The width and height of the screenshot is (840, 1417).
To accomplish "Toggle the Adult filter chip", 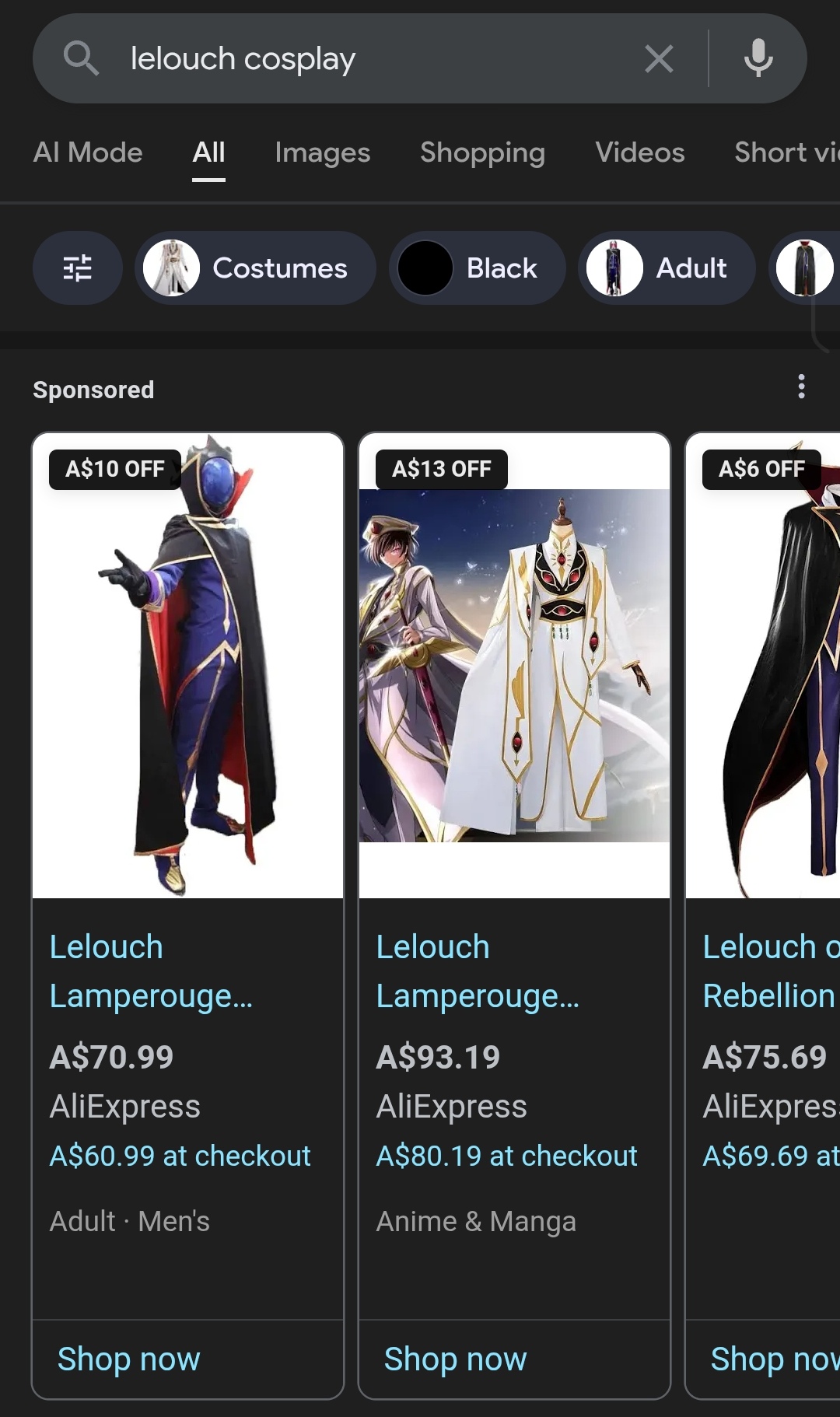I will pyautogui.click(x=667, y=268).
